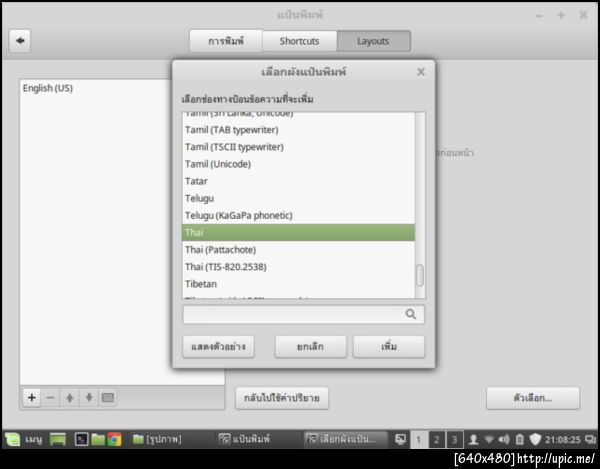600x469 pixels.
Task: Select Tamil (TSCII typewriter) layout
Action: [298, 147]
